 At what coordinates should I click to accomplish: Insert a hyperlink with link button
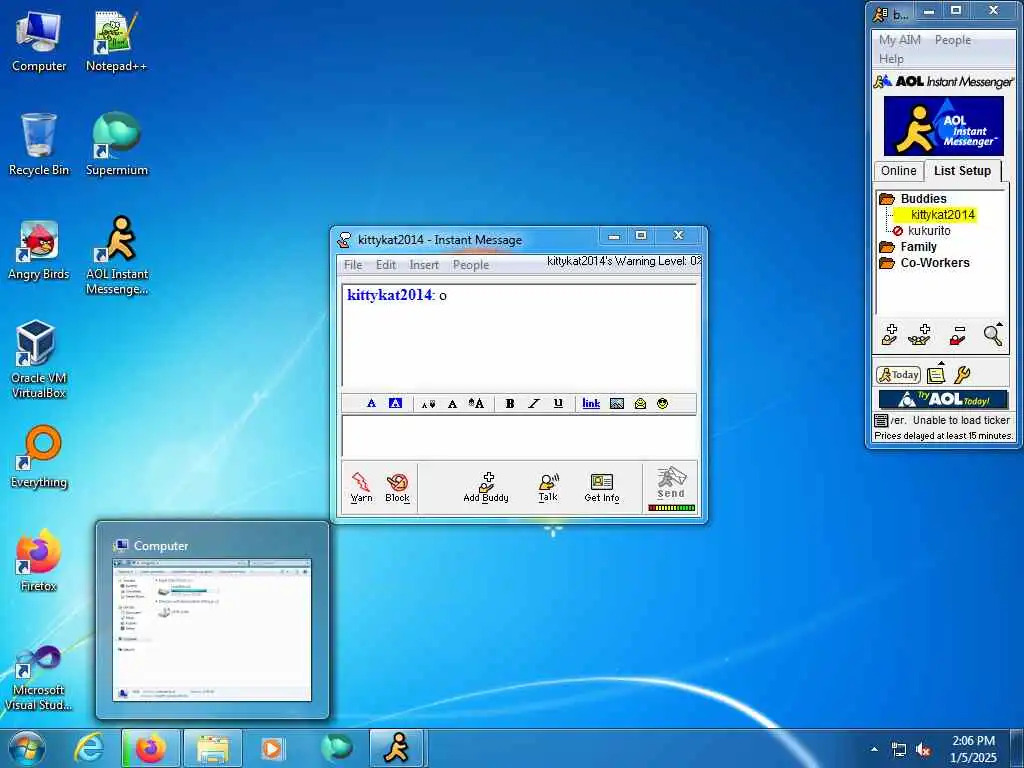click(591, 404)
